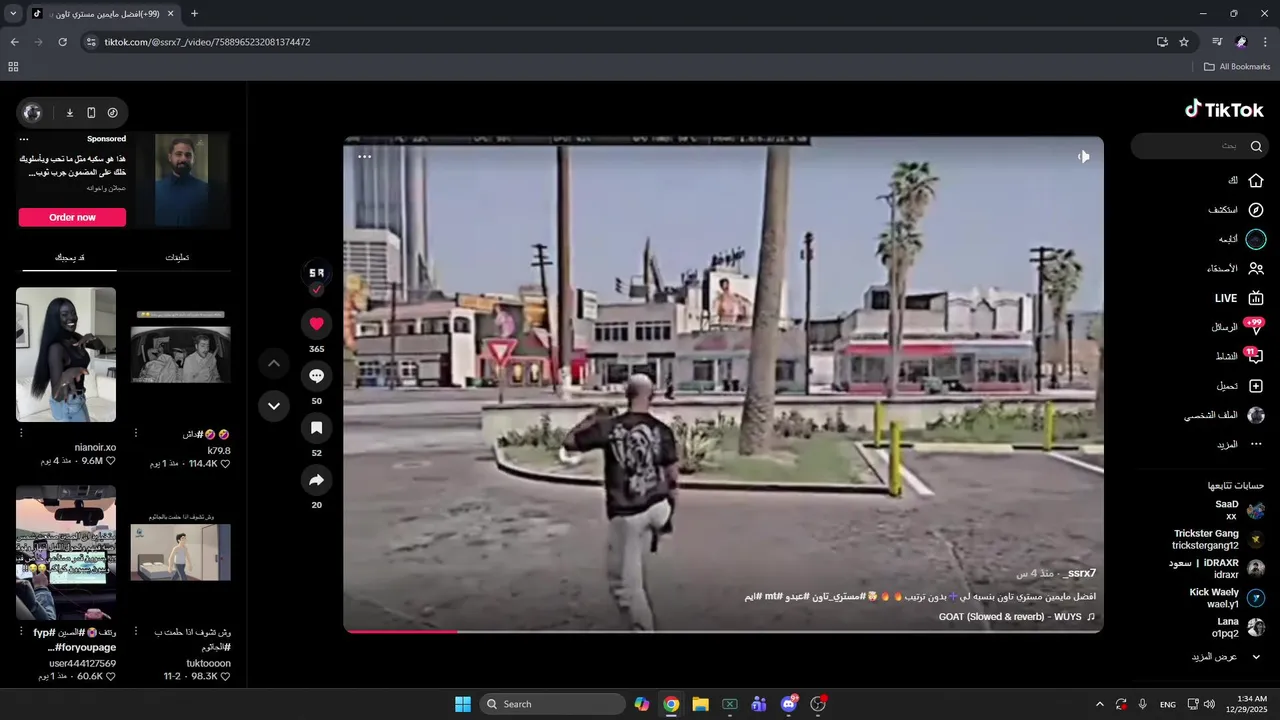Image resolution: width=1280 pixels, height=720 pixels.
Task: Open Chrome tab search dropdown
Action: click(x=13, y=14)
